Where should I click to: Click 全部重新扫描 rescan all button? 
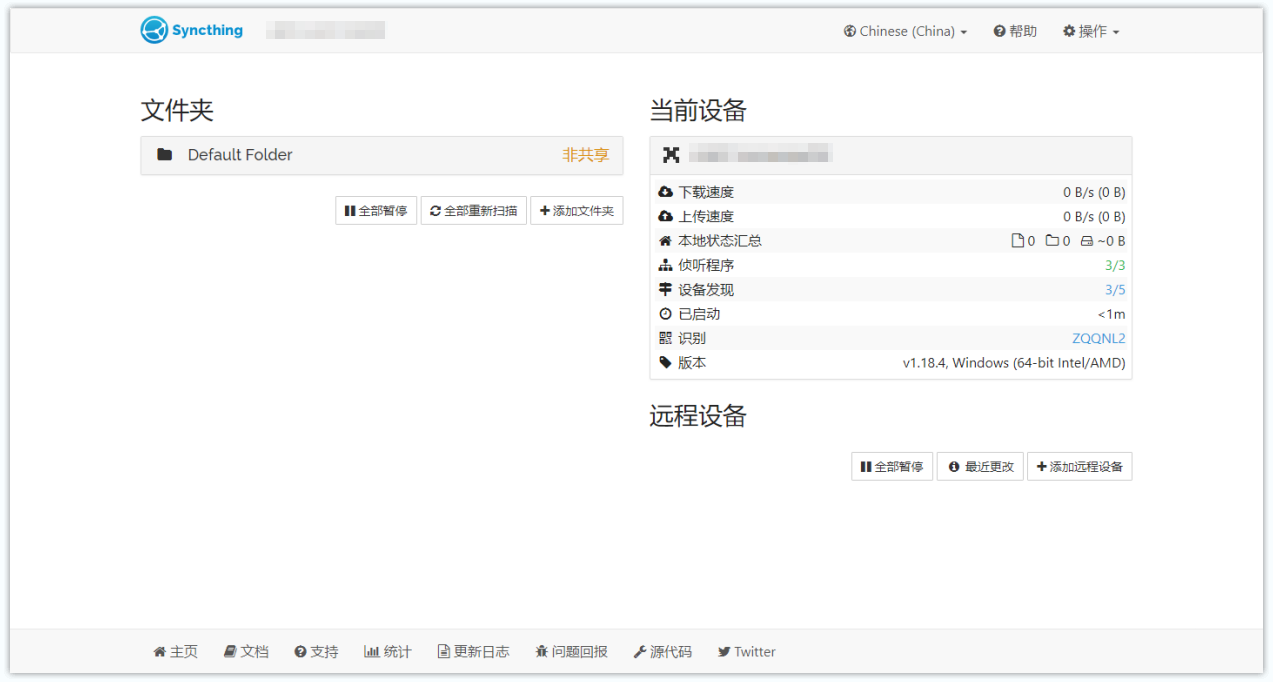point(473,211)
